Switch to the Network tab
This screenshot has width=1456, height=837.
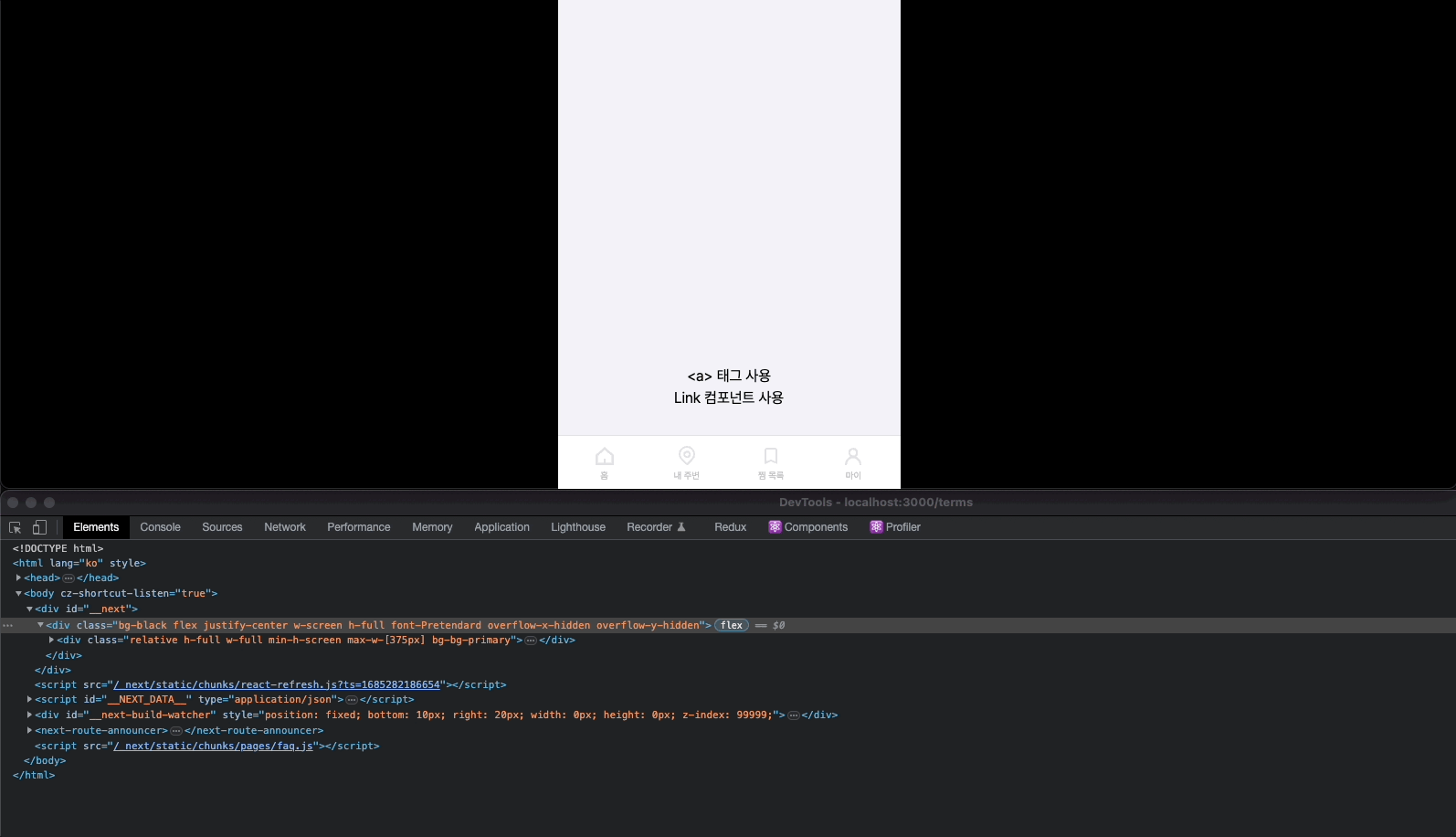[285, 527]
